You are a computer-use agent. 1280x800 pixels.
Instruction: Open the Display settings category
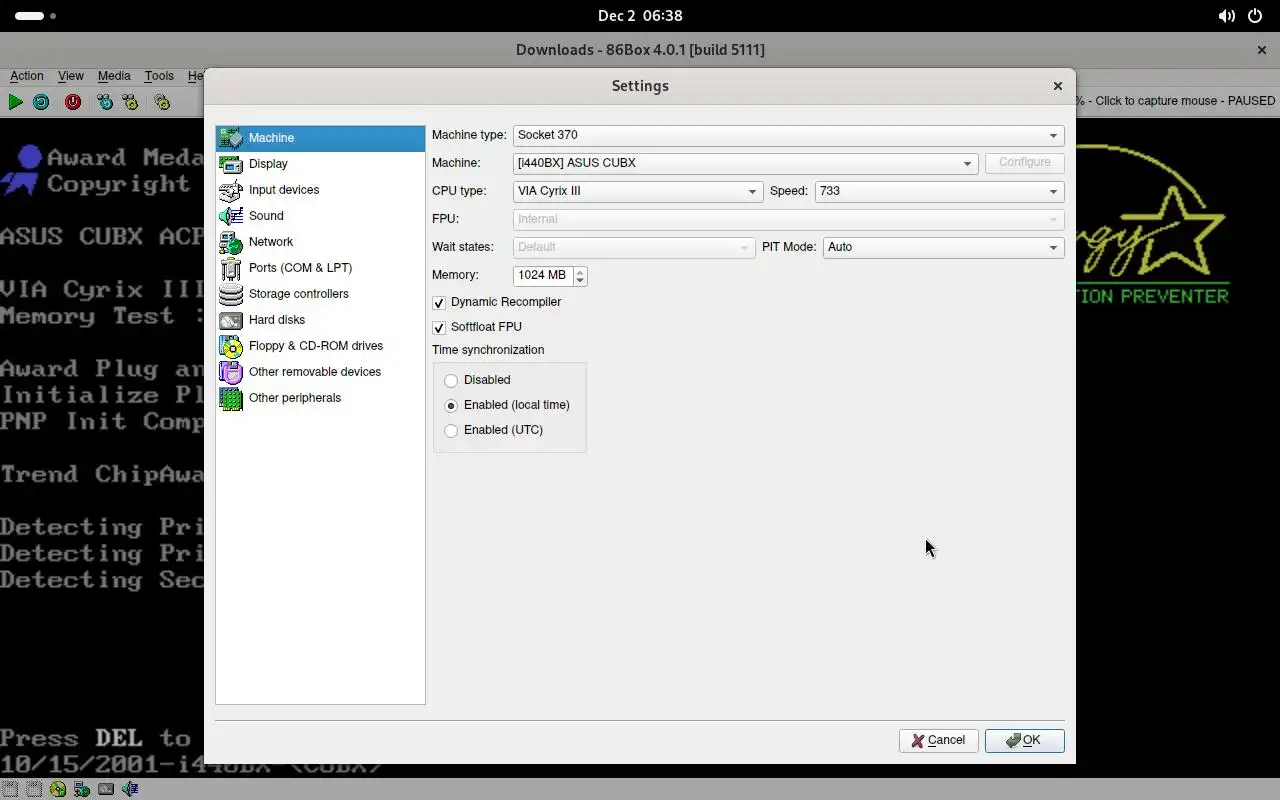320,164
